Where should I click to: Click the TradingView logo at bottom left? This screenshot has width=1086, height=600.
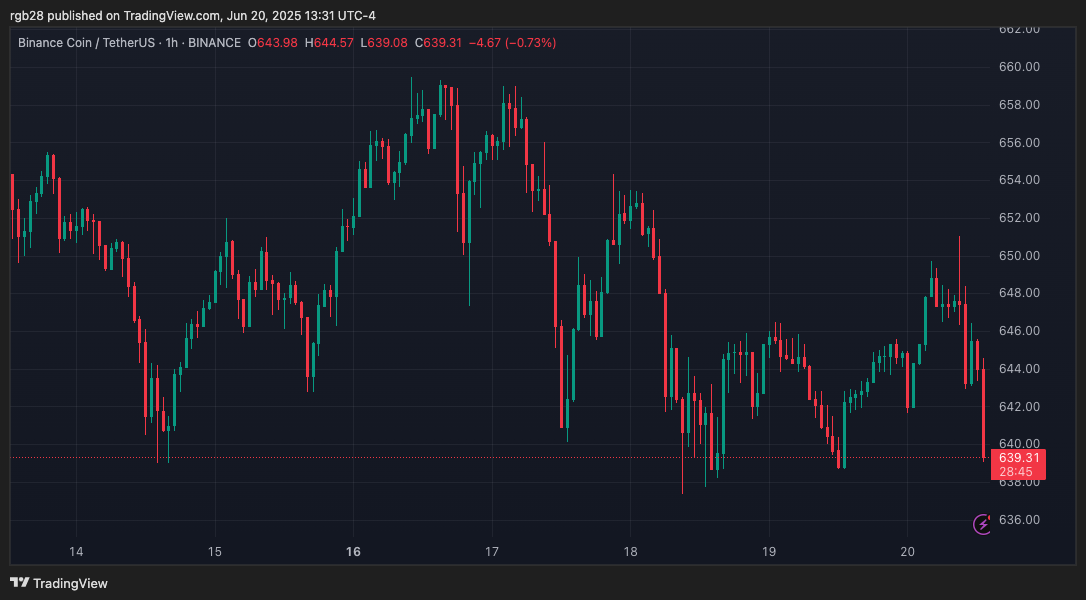[59, 583]
